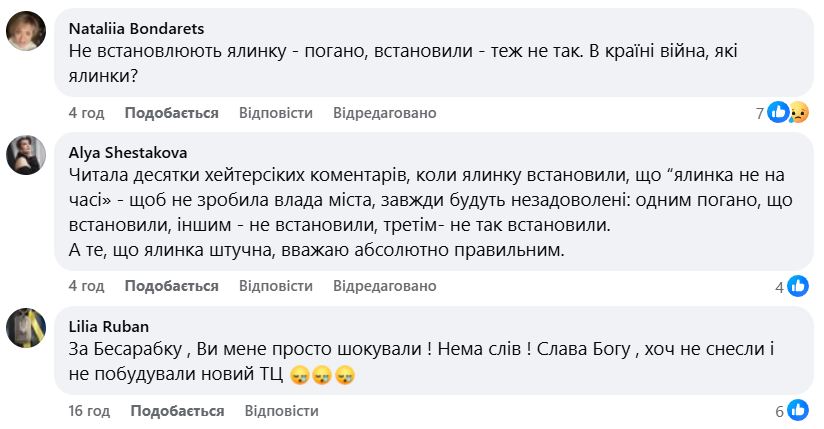
Task: View edit history of Alya's comment
Action: click(x=385, y=286)
